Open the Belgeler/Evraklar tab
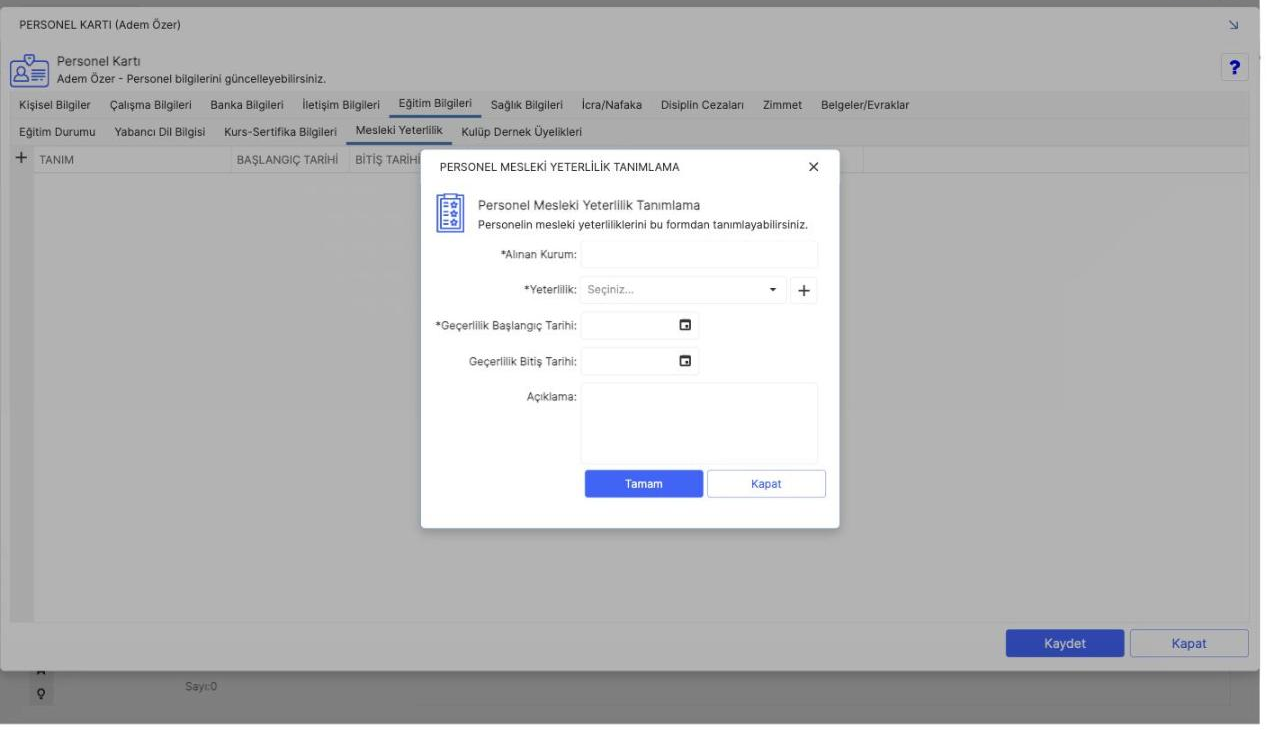1271x735 pixels. 864,105
